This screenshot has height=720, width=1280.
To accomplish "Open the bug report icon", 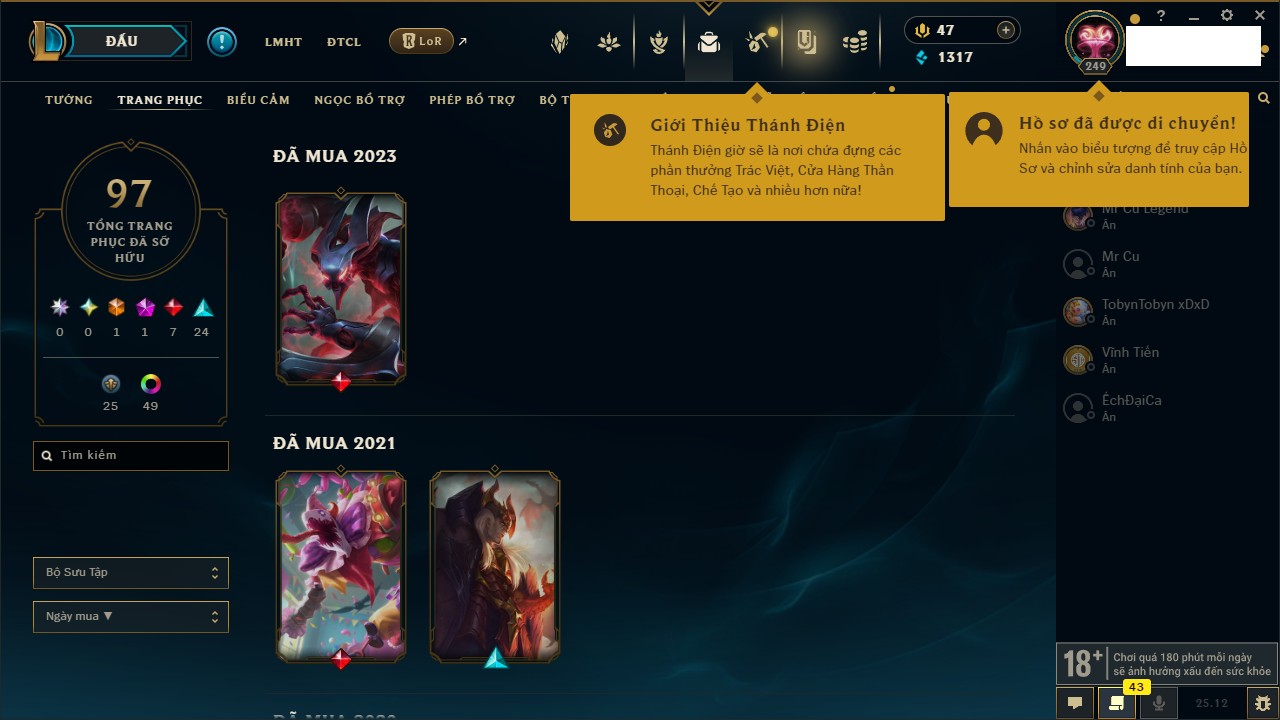I will tap(1263, 703).
